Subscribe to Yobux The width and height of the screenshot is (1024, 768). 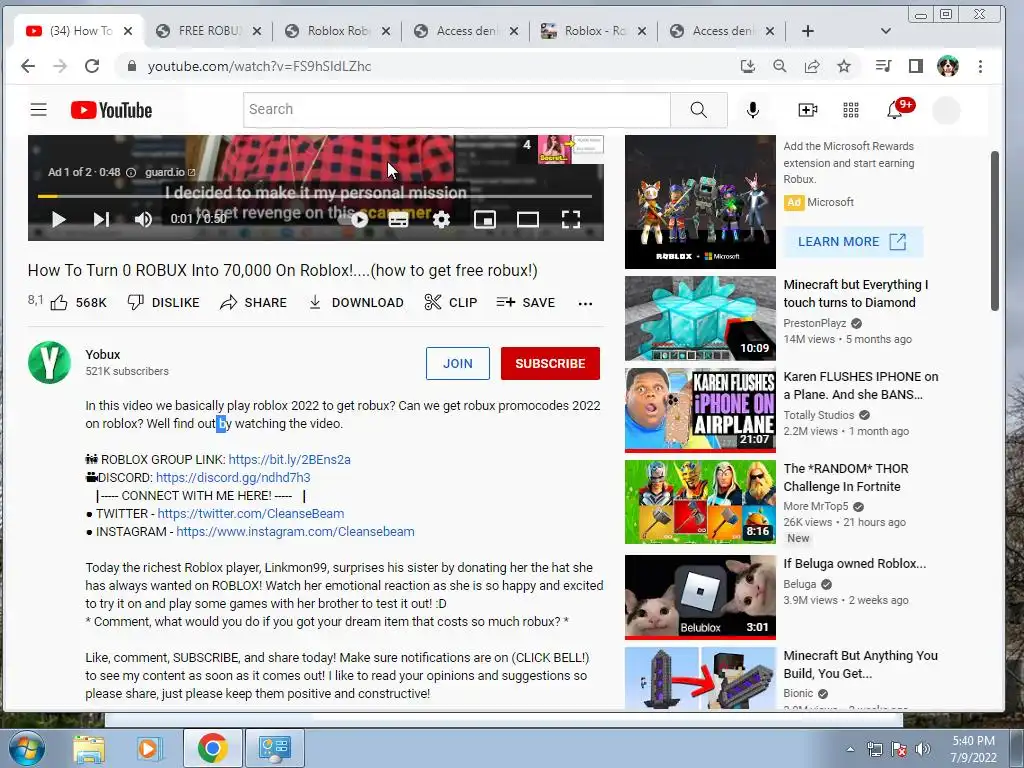tap(550, 363)
